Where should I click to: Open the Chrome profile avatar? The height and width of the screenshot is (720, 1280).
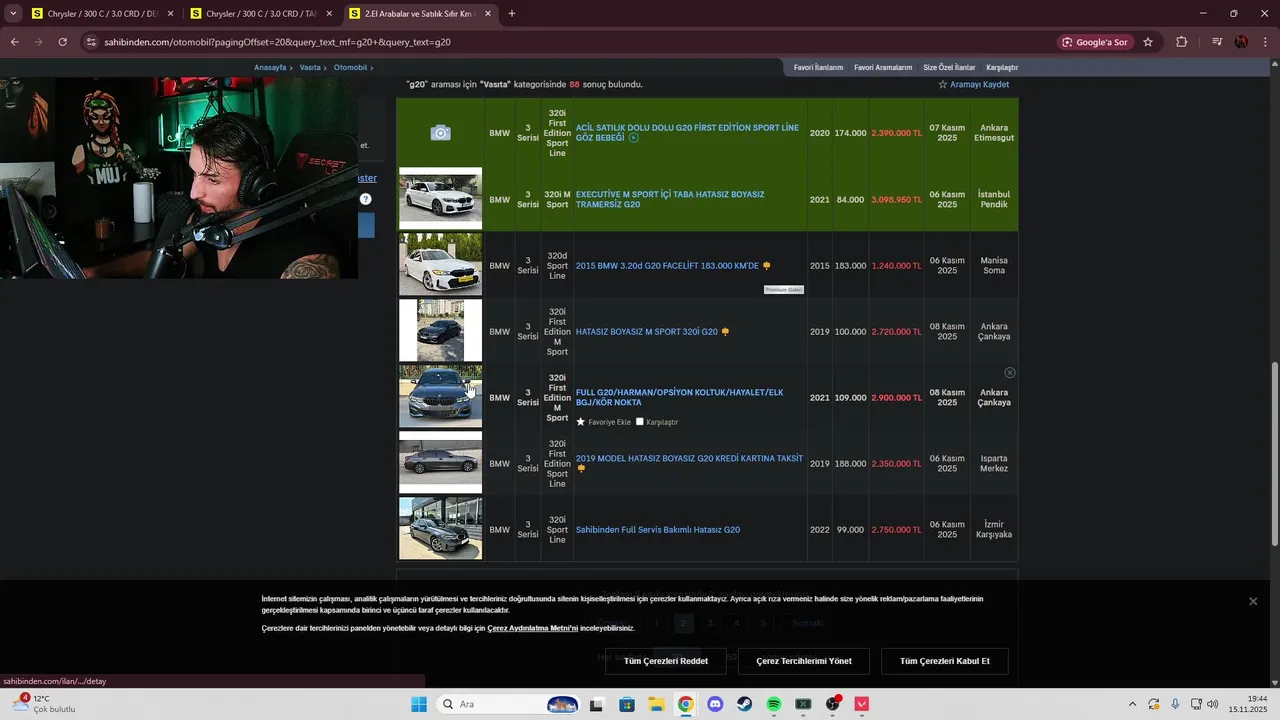tap(1241, 42)
